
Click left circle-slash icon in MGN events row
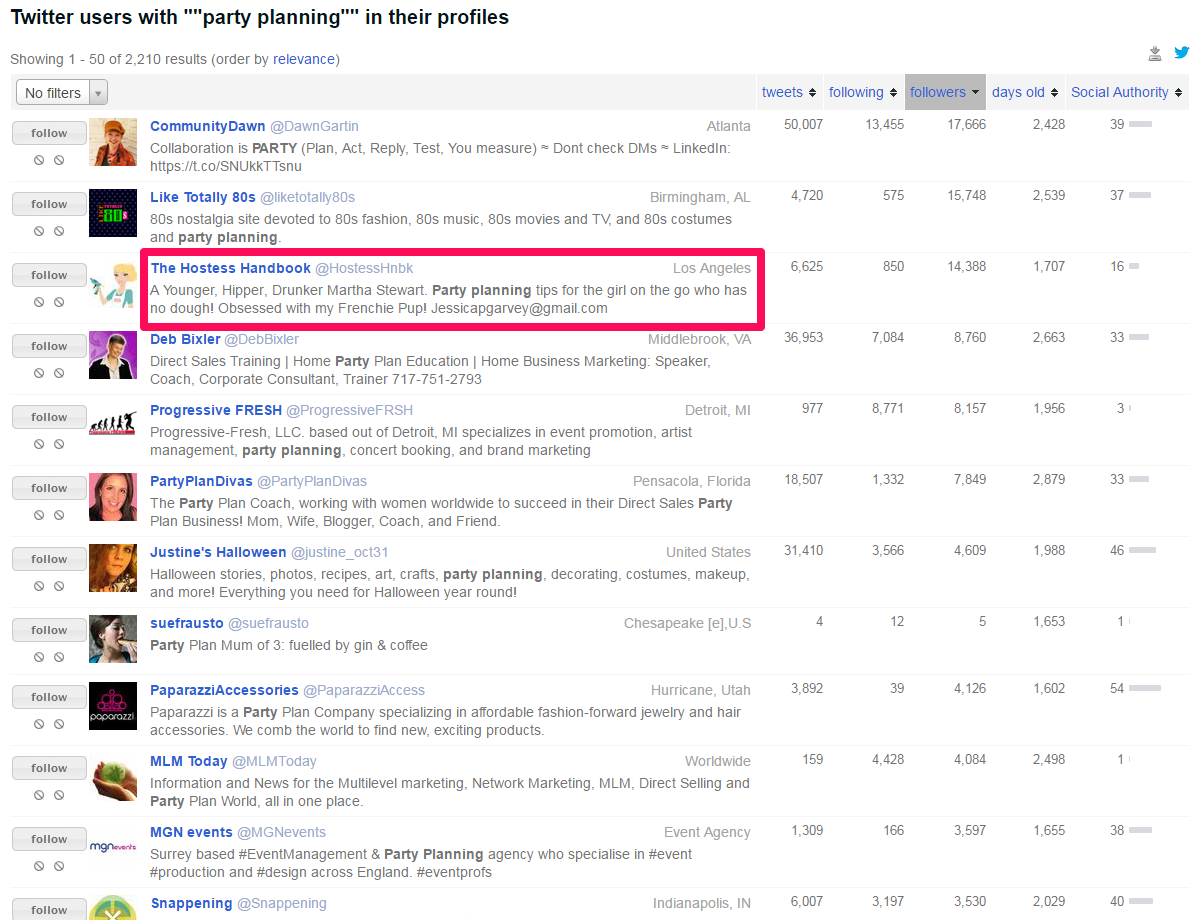pyautogui.click(x=39, y=866)
